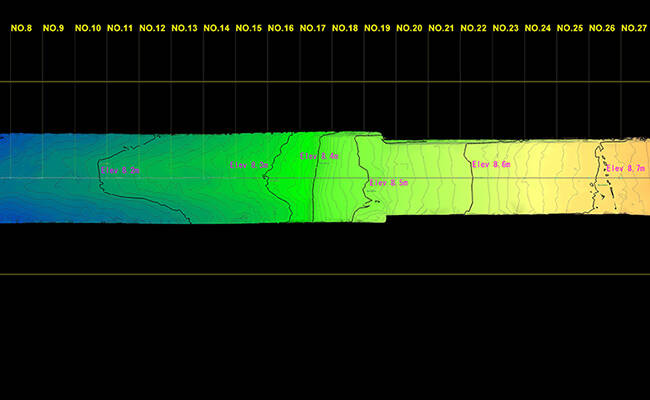Click the NO.27 station label

coord(634,29)
